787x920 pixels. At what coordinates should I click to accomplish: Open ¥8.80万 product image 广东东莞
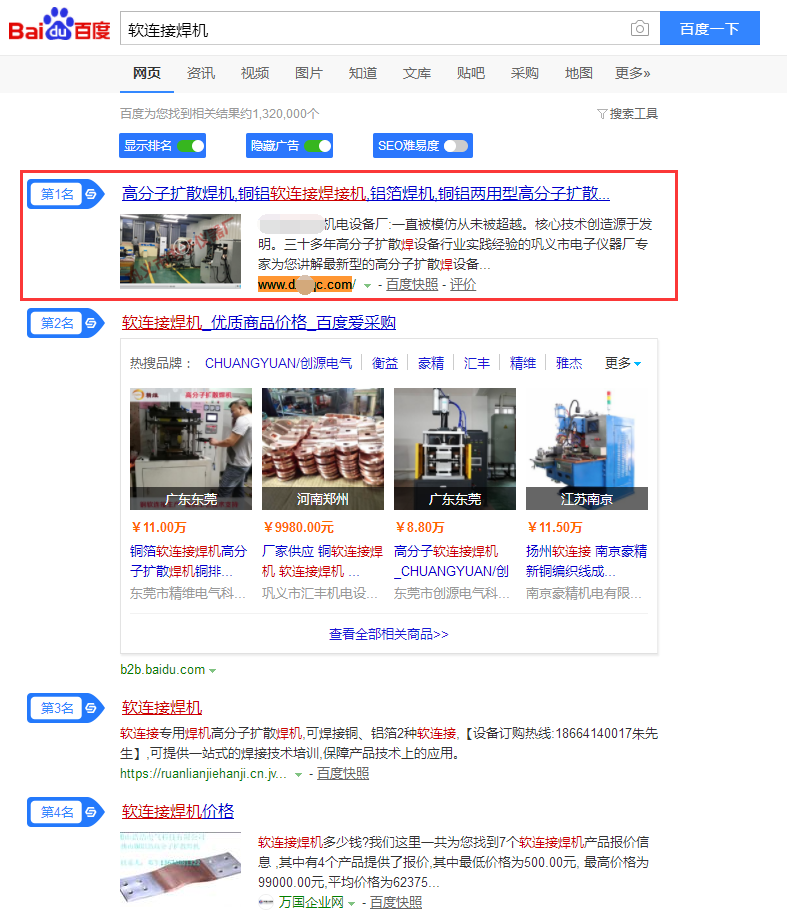pos(455,449)
